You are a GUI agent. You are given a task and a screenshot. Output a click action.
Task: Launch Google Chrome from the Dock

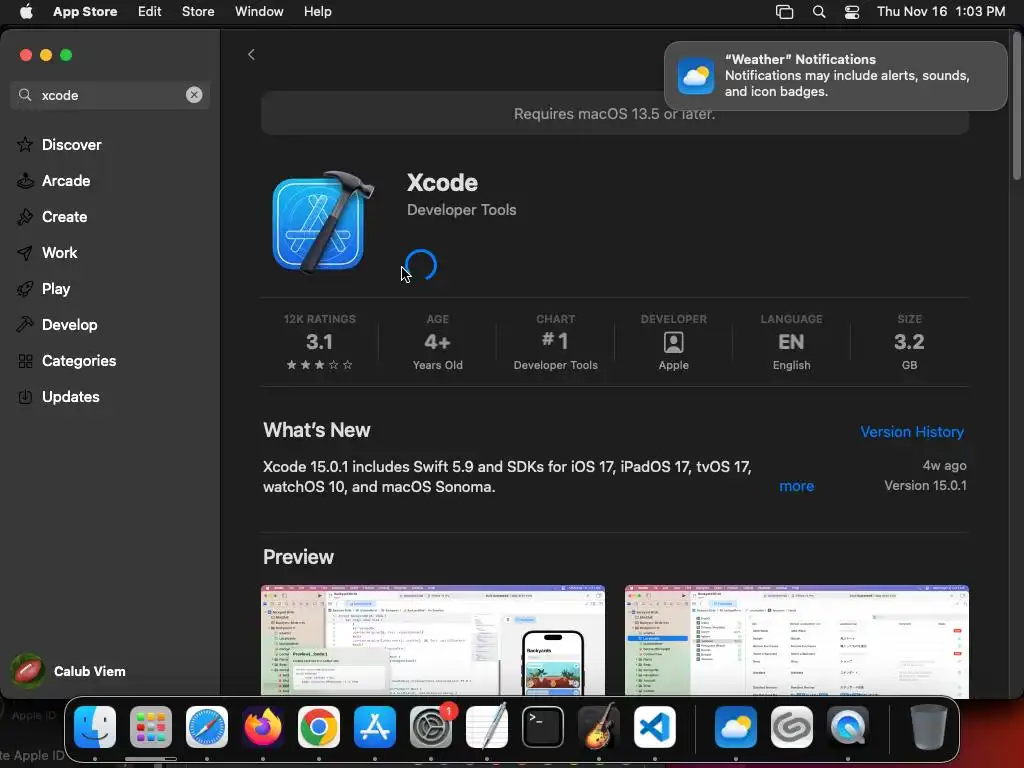tap(319, 727)
